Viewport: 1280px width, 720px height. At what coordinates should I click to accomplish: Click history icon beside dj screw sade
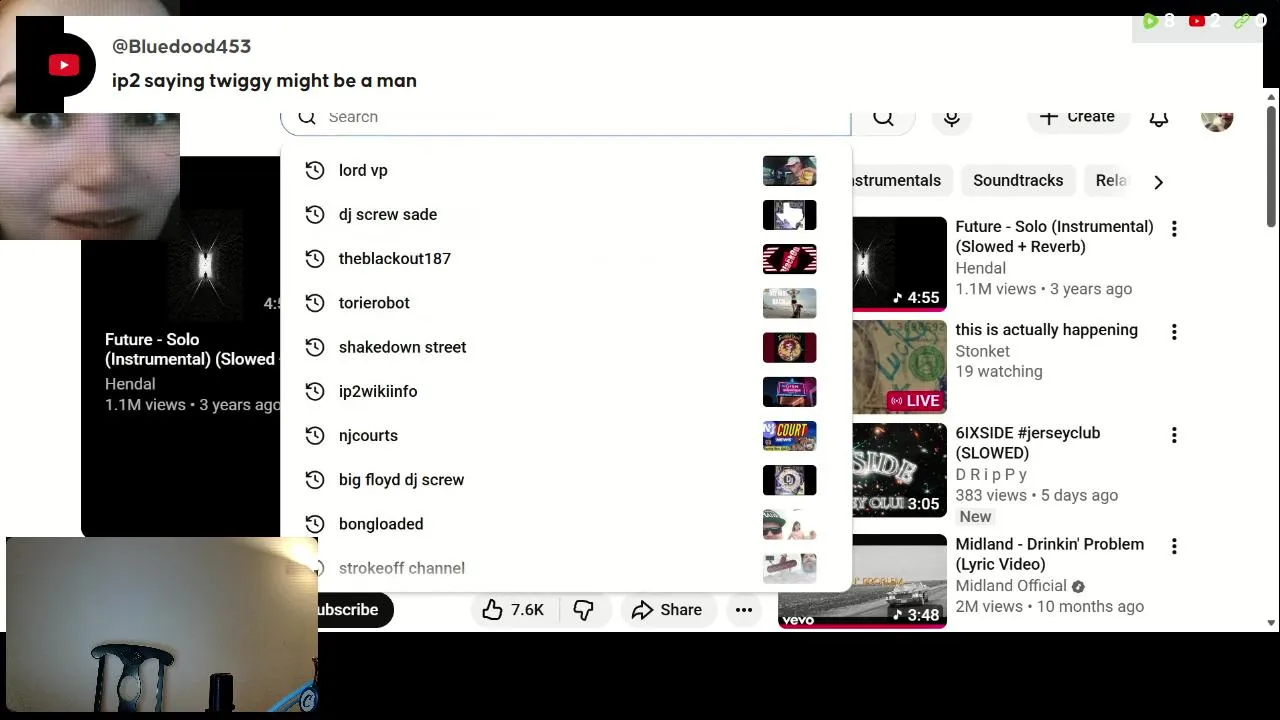(x=315, y=214)
